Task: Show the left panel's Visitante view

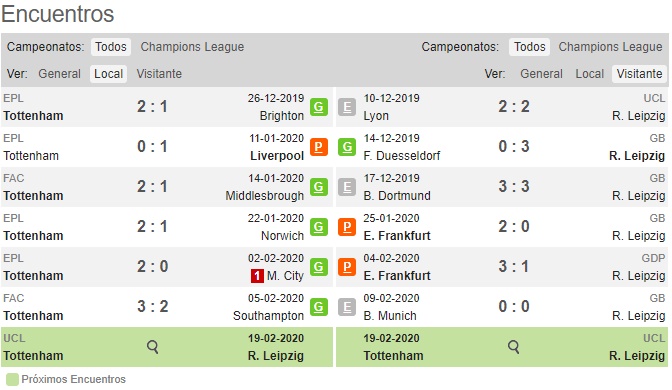Action: tap(159, 74)
